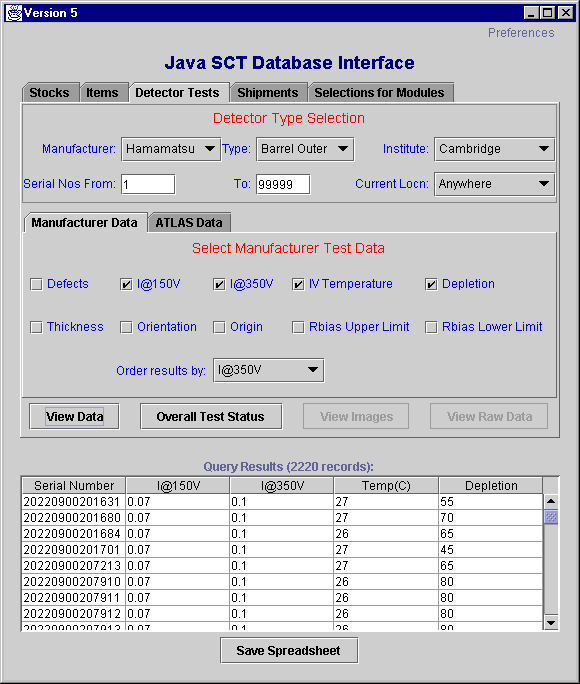Switch to the Stocks tab
The image size is (580, 684).
50,92
